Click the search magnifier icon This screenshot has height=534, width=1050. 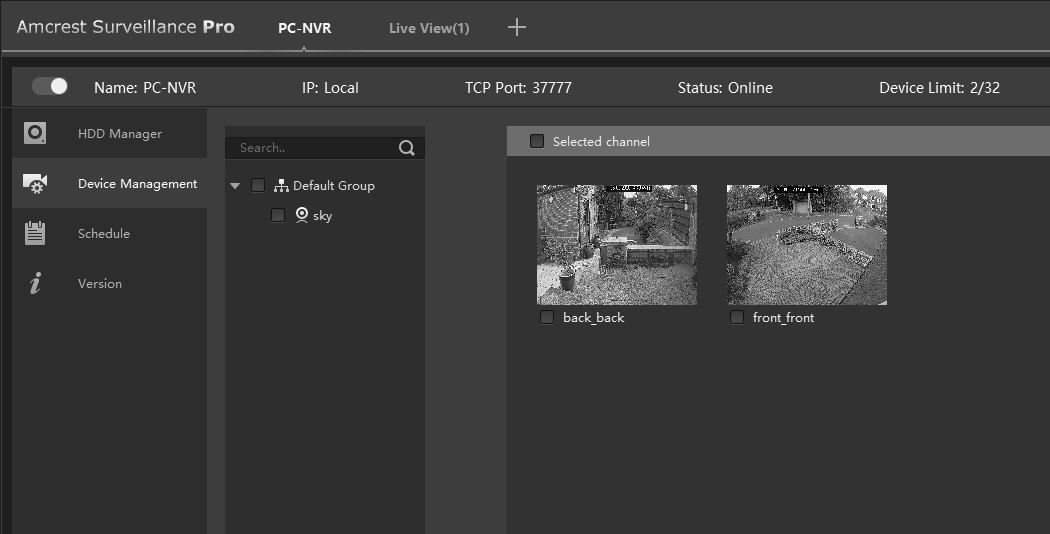pyautogui.click(x=406, y=148)
